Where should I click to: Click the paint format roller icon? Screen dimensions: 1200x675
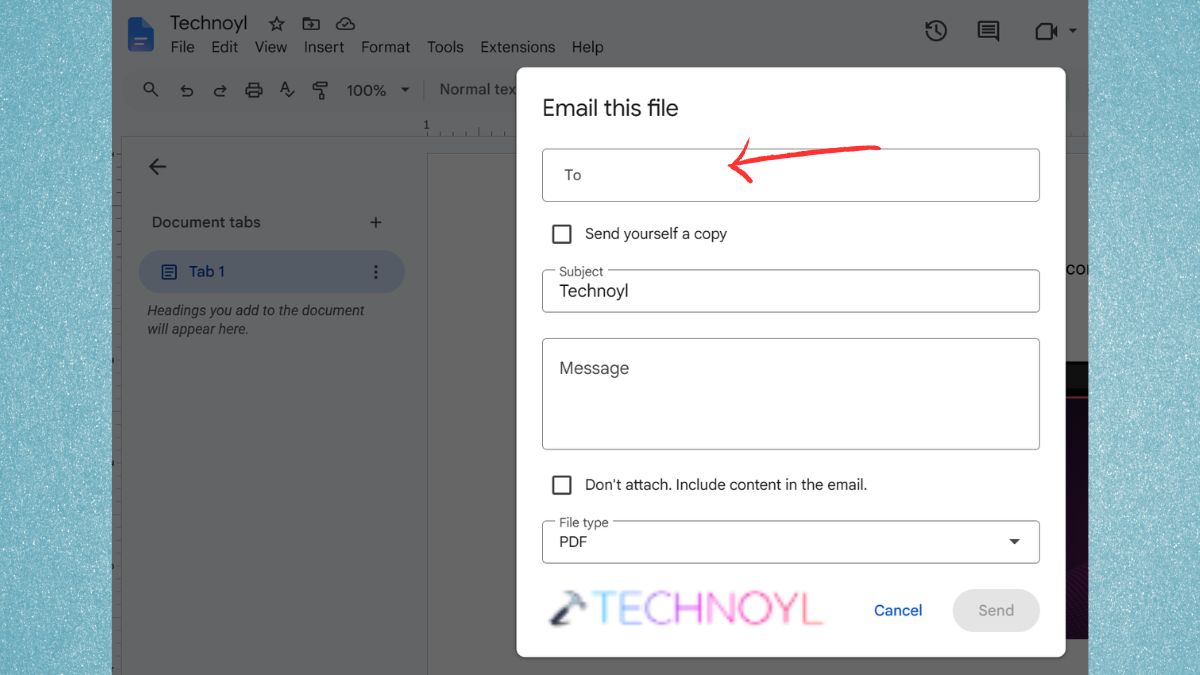click(x=320, y=90)
